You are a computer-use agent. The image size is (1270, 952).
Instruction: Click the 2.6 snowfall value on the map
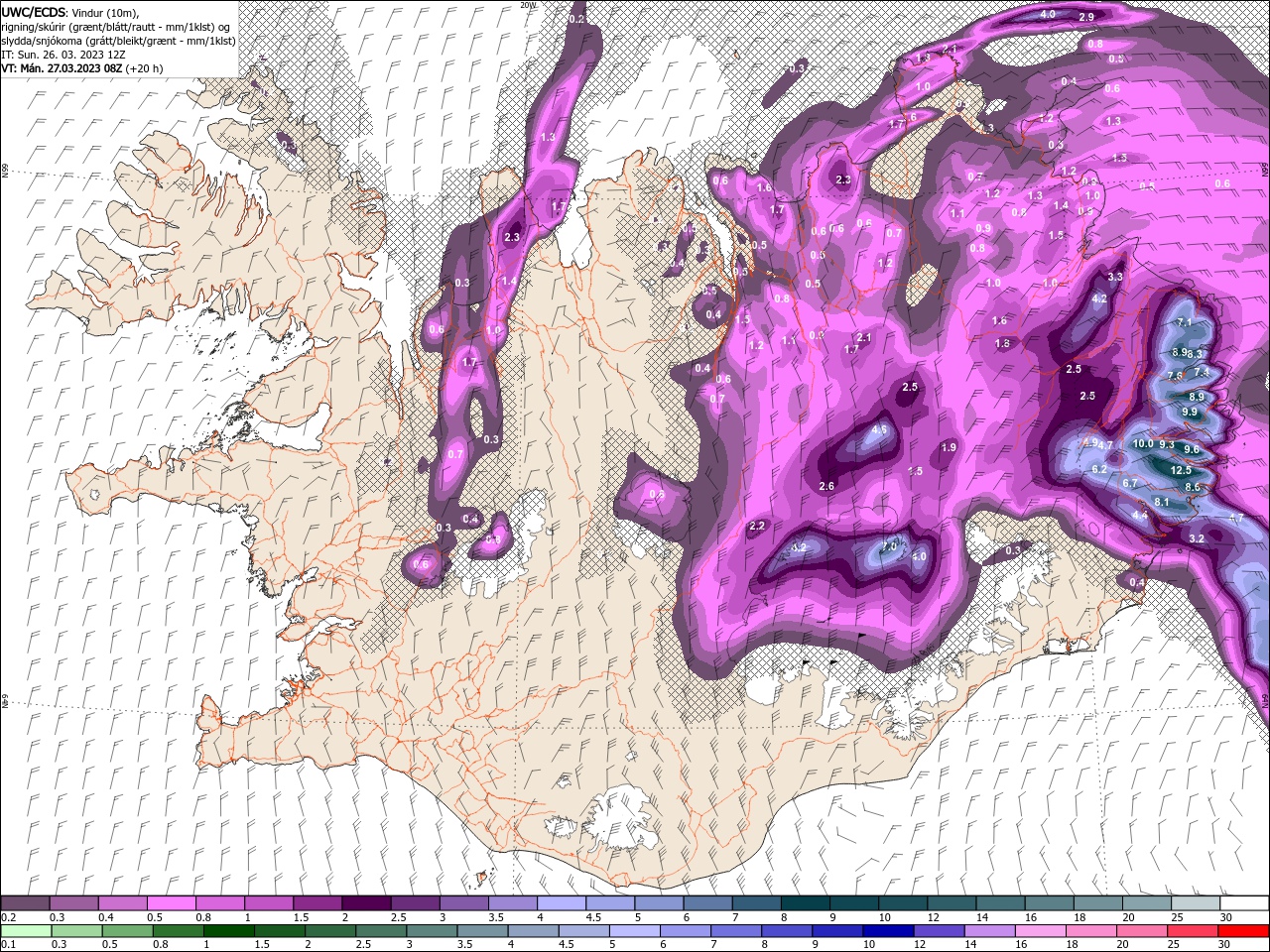[827, 486]
